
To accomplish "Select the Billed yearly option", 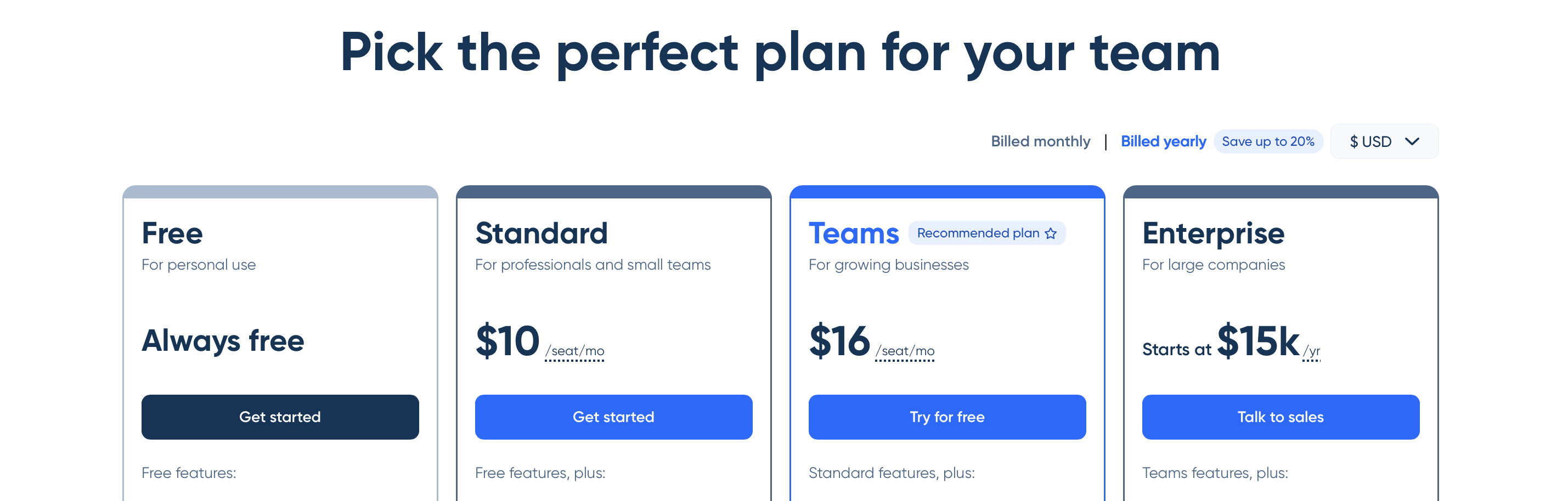I will (1164, 141).
